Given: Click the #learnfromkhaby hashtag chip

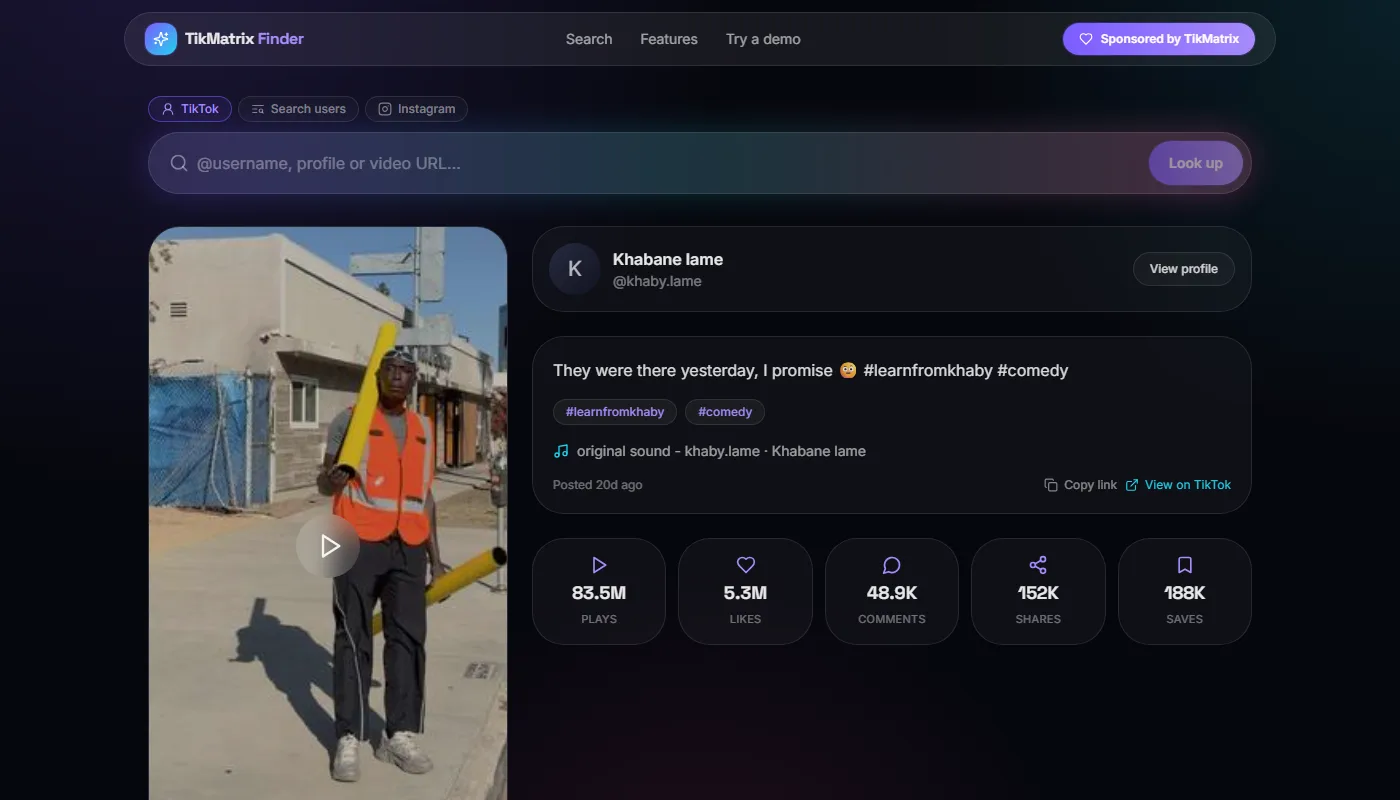Looking at the screenshot, I should (615, 412).
